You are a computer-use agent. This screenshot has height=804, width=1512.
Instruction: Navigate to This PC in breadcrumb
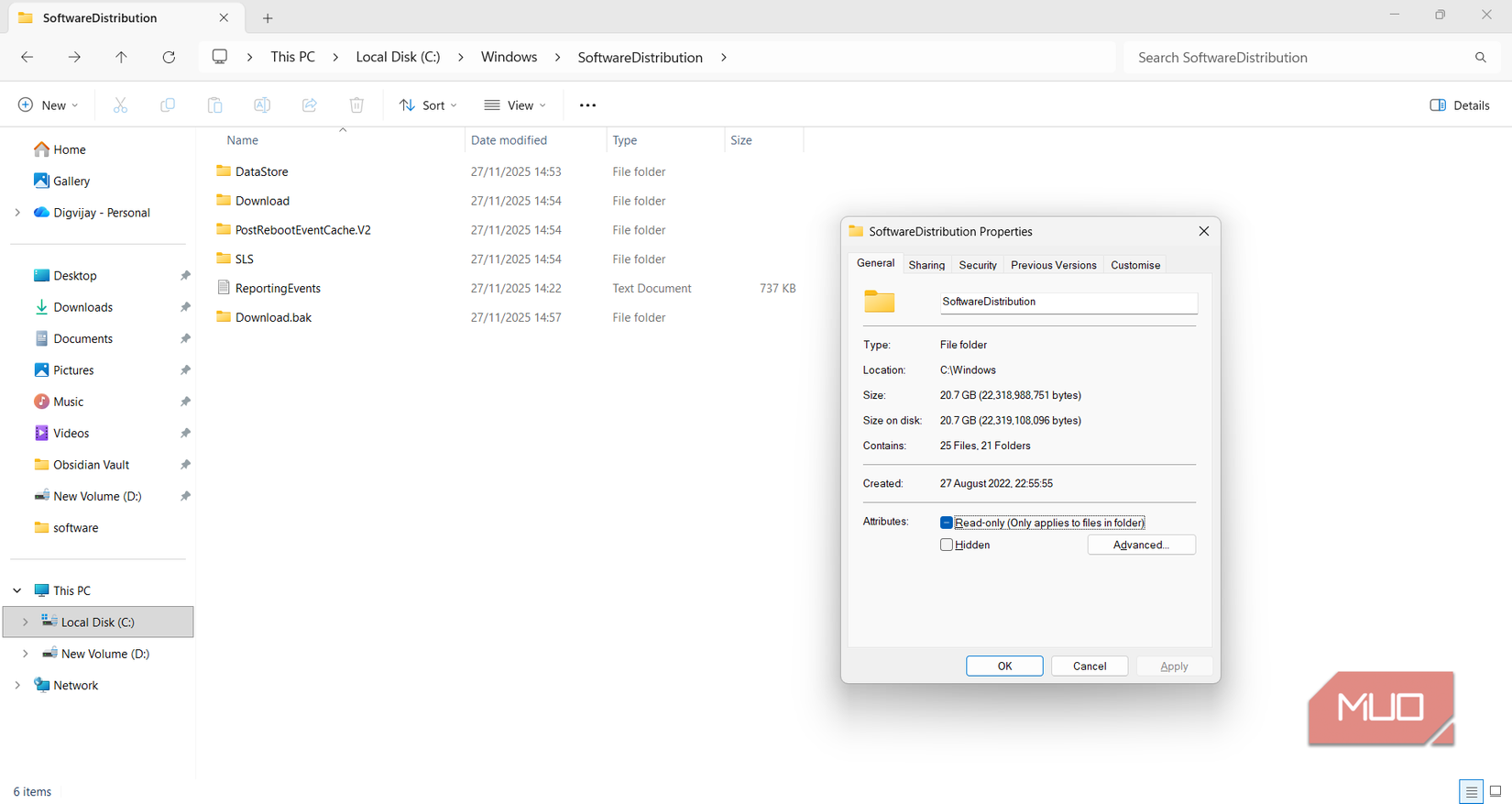tap(292, 57)
